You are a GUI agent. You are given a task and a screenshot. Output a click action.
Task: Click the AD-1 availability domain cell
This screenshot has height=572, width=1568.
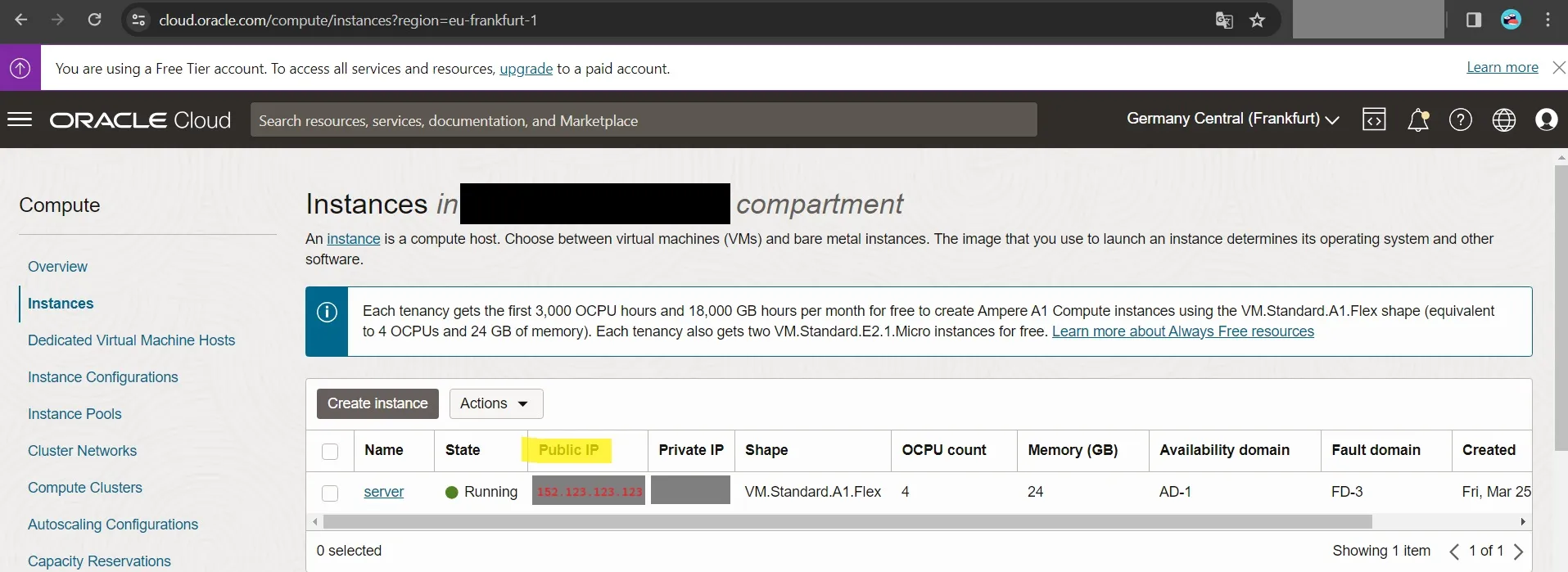click(x=1175, y=492)
